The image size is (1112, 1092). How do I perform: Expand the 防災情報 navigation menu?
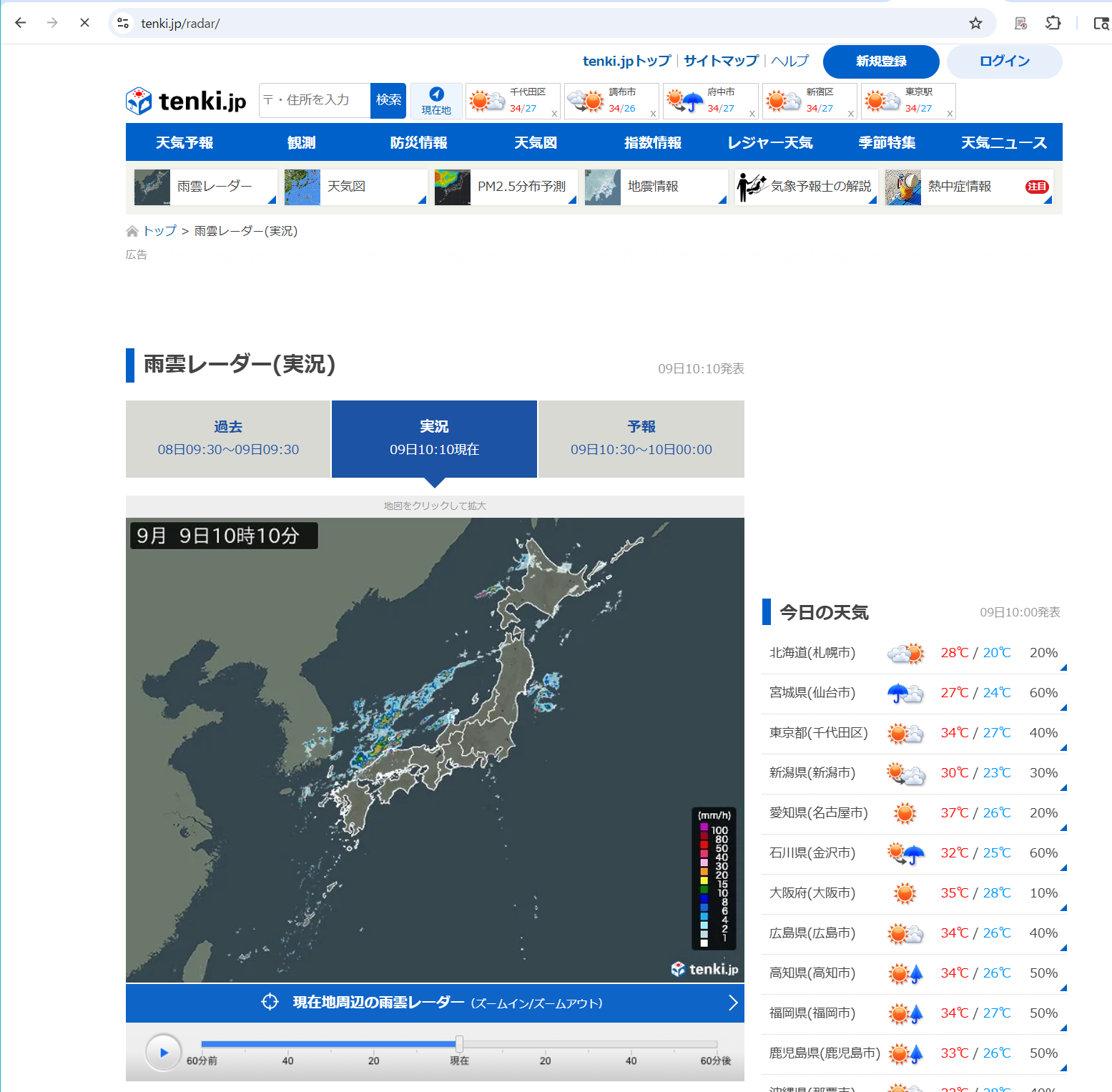pyautogui.click(x=418, y=142)
